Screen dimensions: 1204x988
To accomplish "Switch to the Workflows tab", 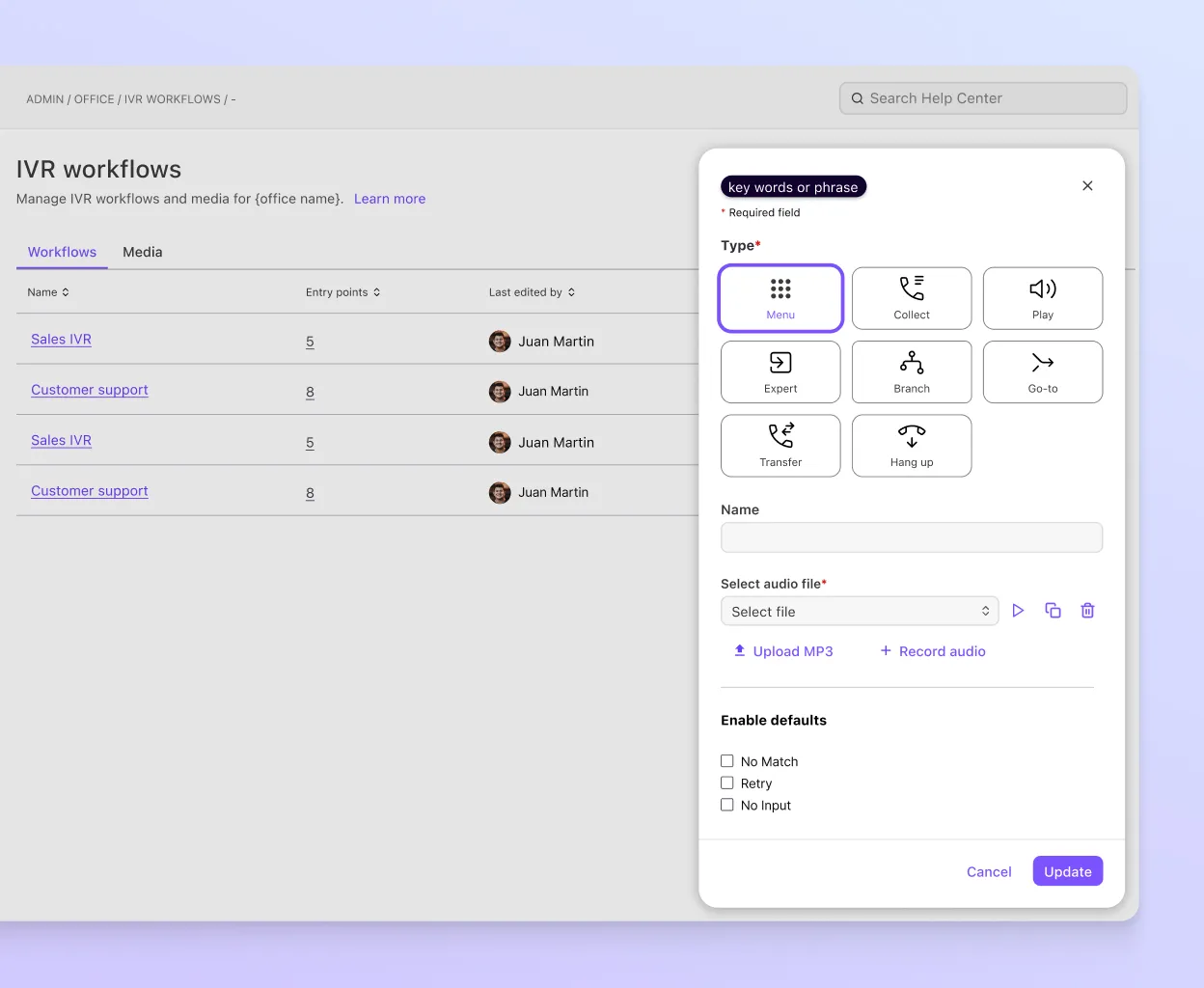I will [x=62, y=252].
